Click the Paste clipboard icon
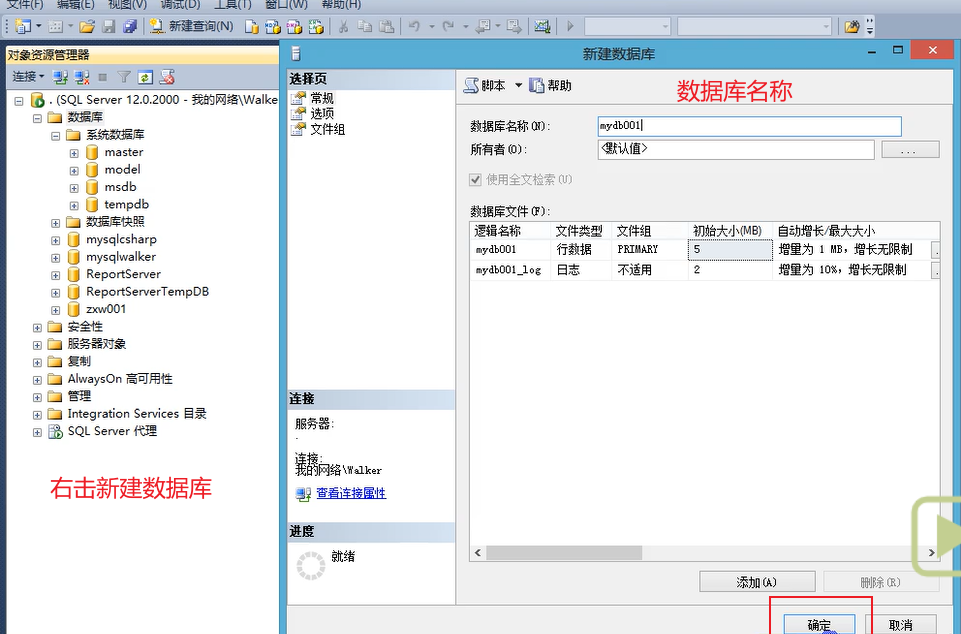Image resolution: width=961 pixels, height=634 pixels. pyautogui.click(x=386, y=26)
